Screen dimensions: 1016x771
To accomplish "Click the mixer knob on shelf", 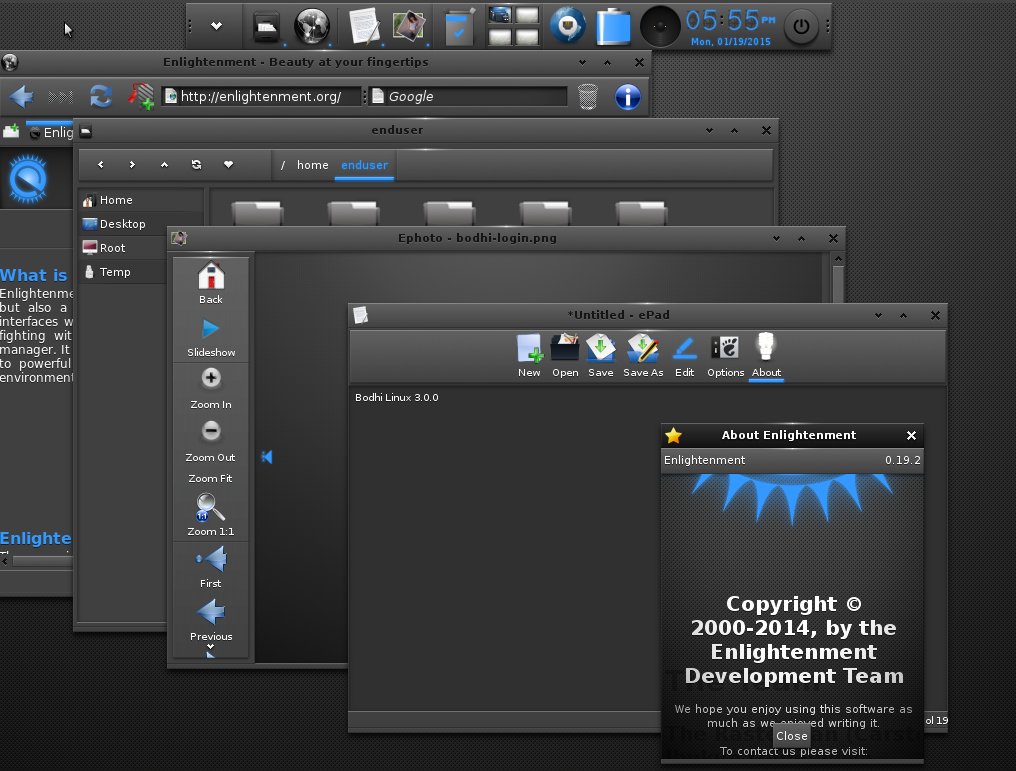I will [660, 27].
